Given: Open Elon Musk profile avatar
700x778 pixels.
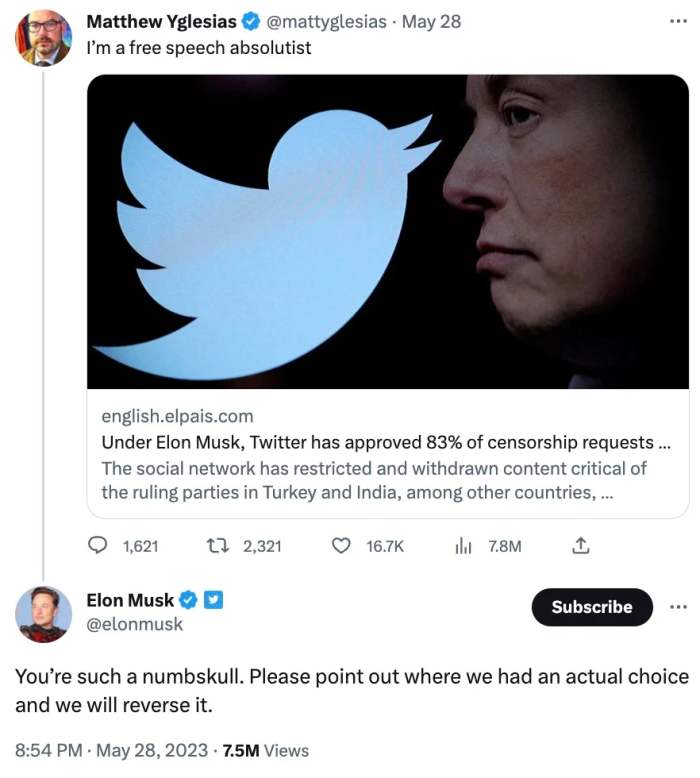Looking at the screenshot, I should [44, 614].
